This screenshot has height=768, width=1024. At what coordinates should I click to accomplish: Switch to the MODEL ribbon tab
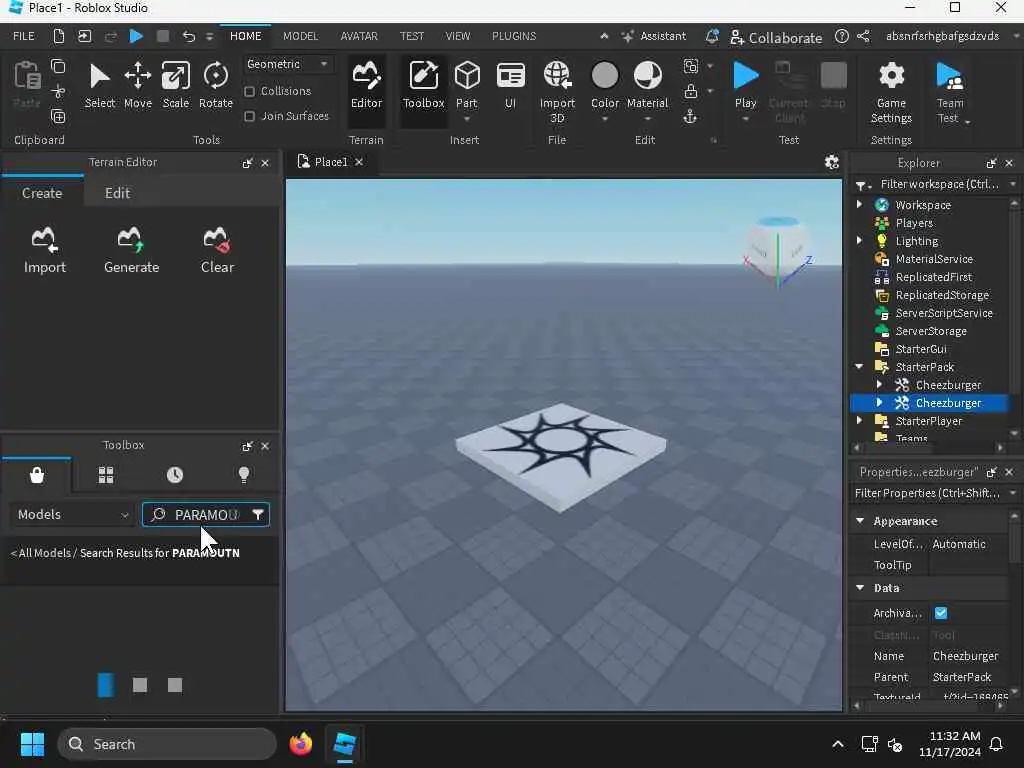[x=300, y=36]
